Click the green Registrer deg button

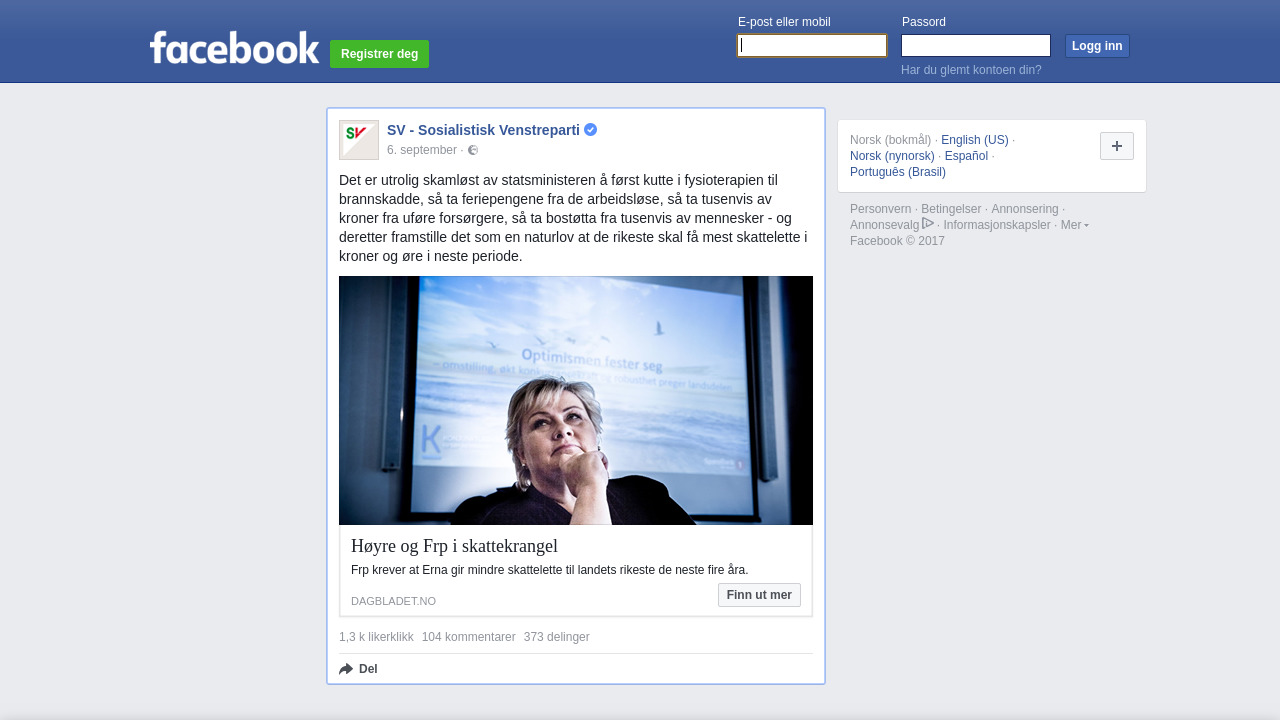point(379,54)
